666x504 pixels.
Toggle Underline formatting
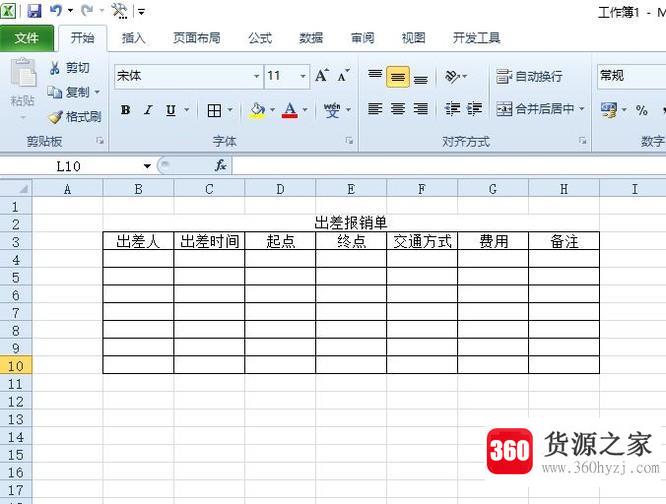click(171, 110)
